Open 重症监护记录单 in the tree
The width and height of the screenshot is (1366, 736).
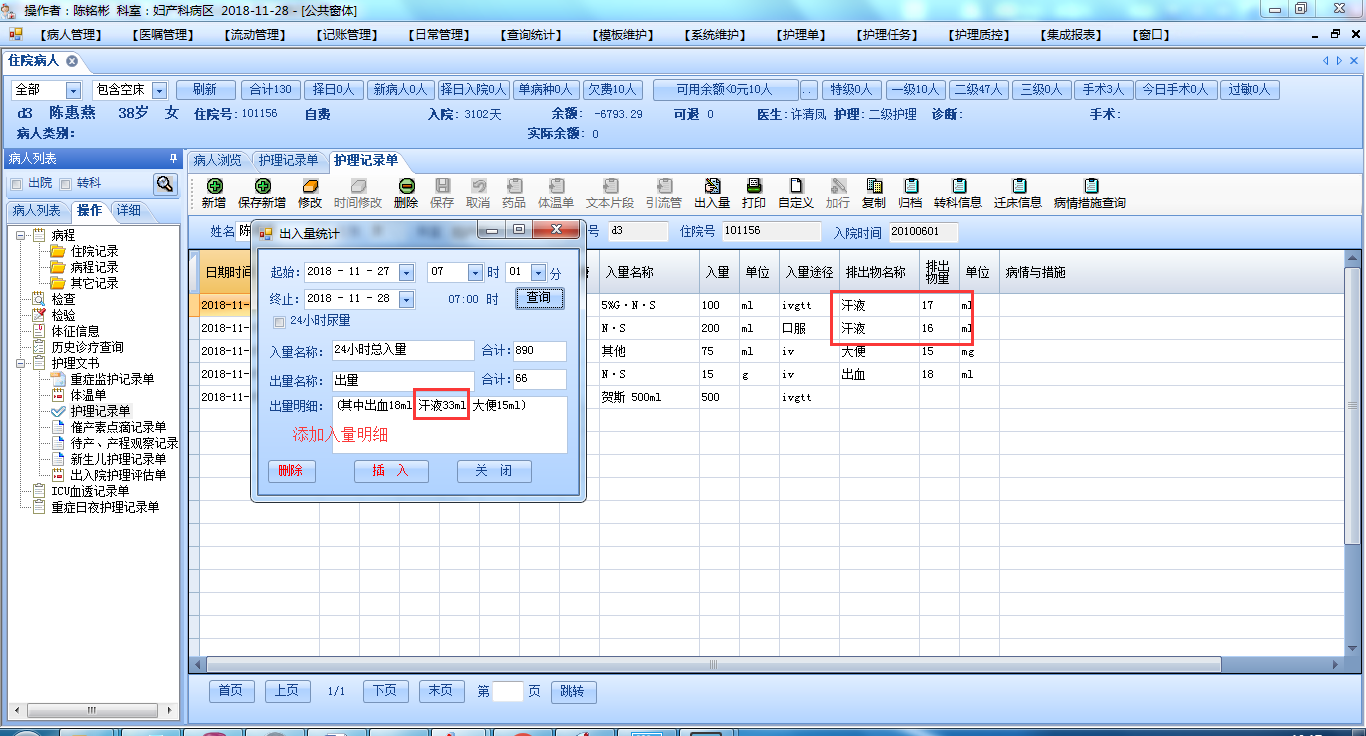pos(112,379)
